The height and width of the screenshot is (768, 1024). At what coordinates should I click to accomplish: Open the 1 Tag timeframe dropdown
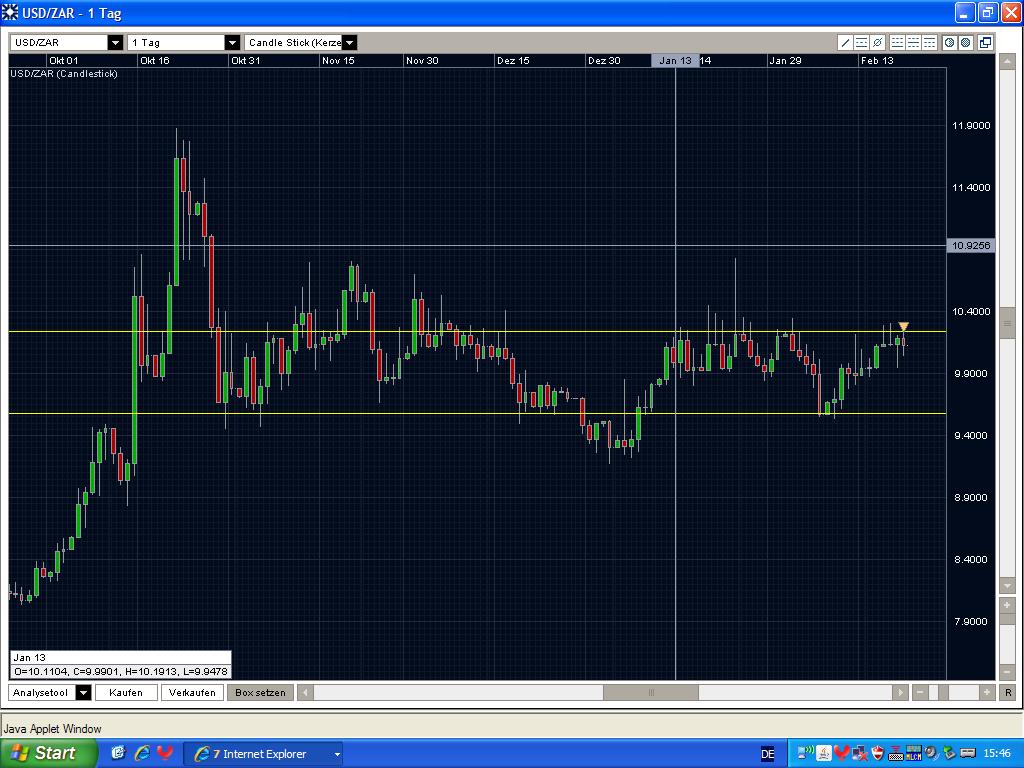click(x=233, y=43)
